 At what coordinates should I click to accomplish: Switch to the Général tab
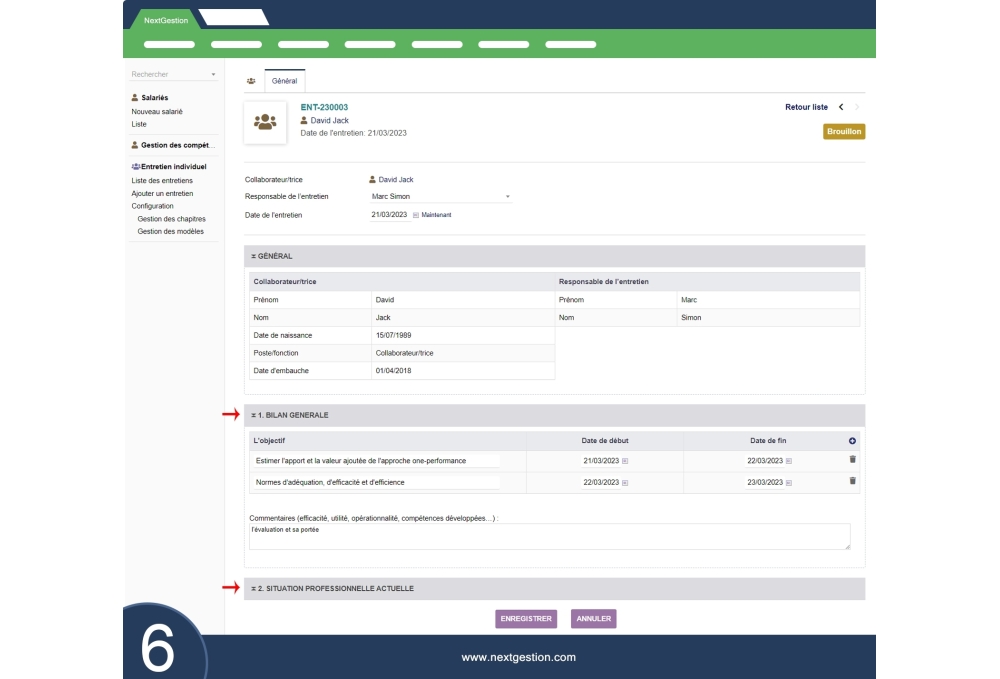pos(284,80)
